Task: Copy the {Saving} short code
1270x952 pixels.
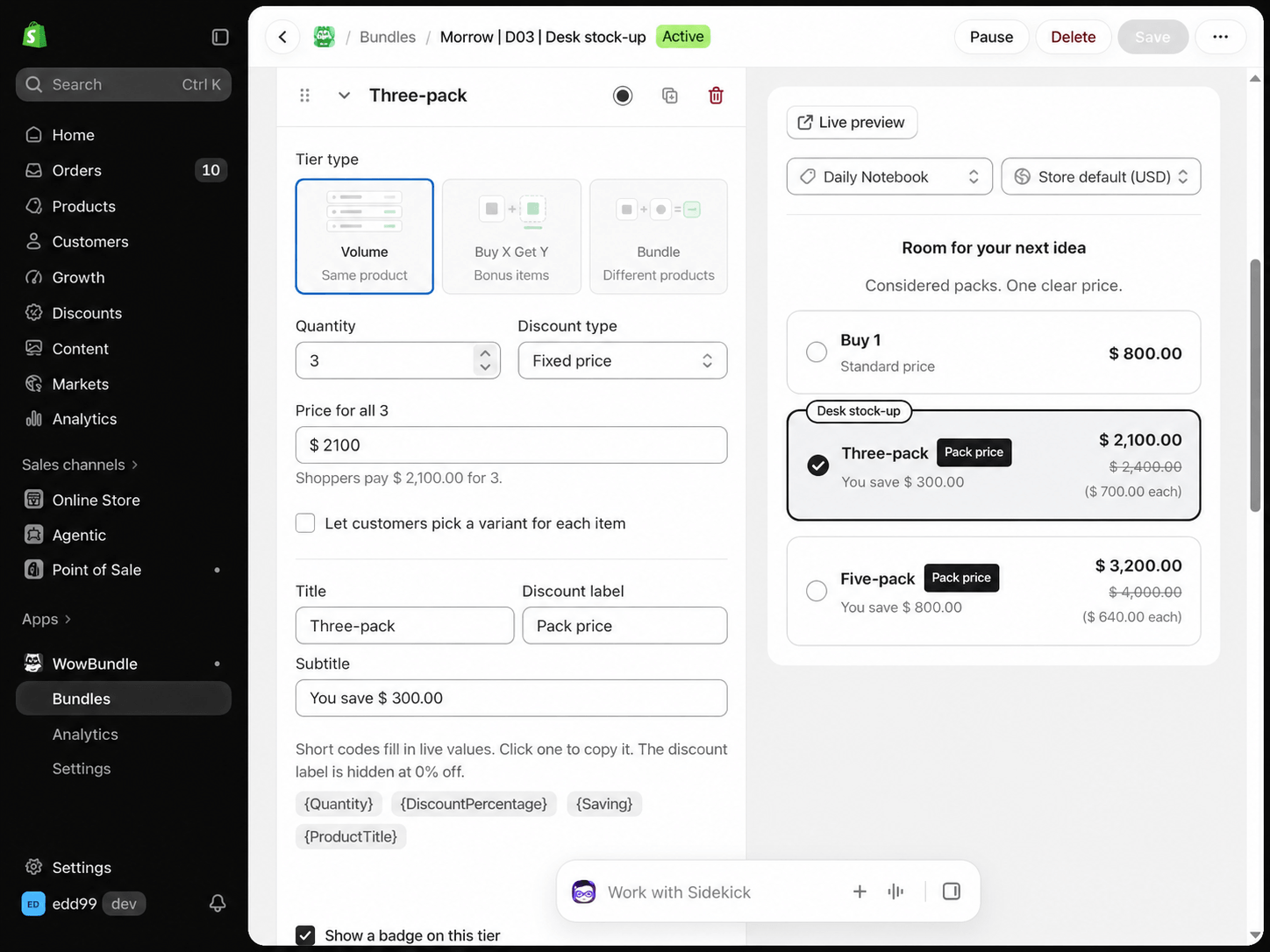Action: pos(604,804)
